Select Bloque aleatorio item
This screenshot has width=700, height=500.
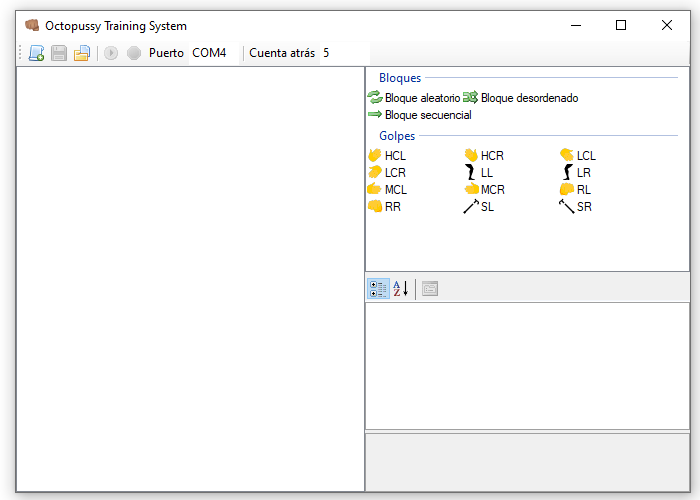pos(414,98)
